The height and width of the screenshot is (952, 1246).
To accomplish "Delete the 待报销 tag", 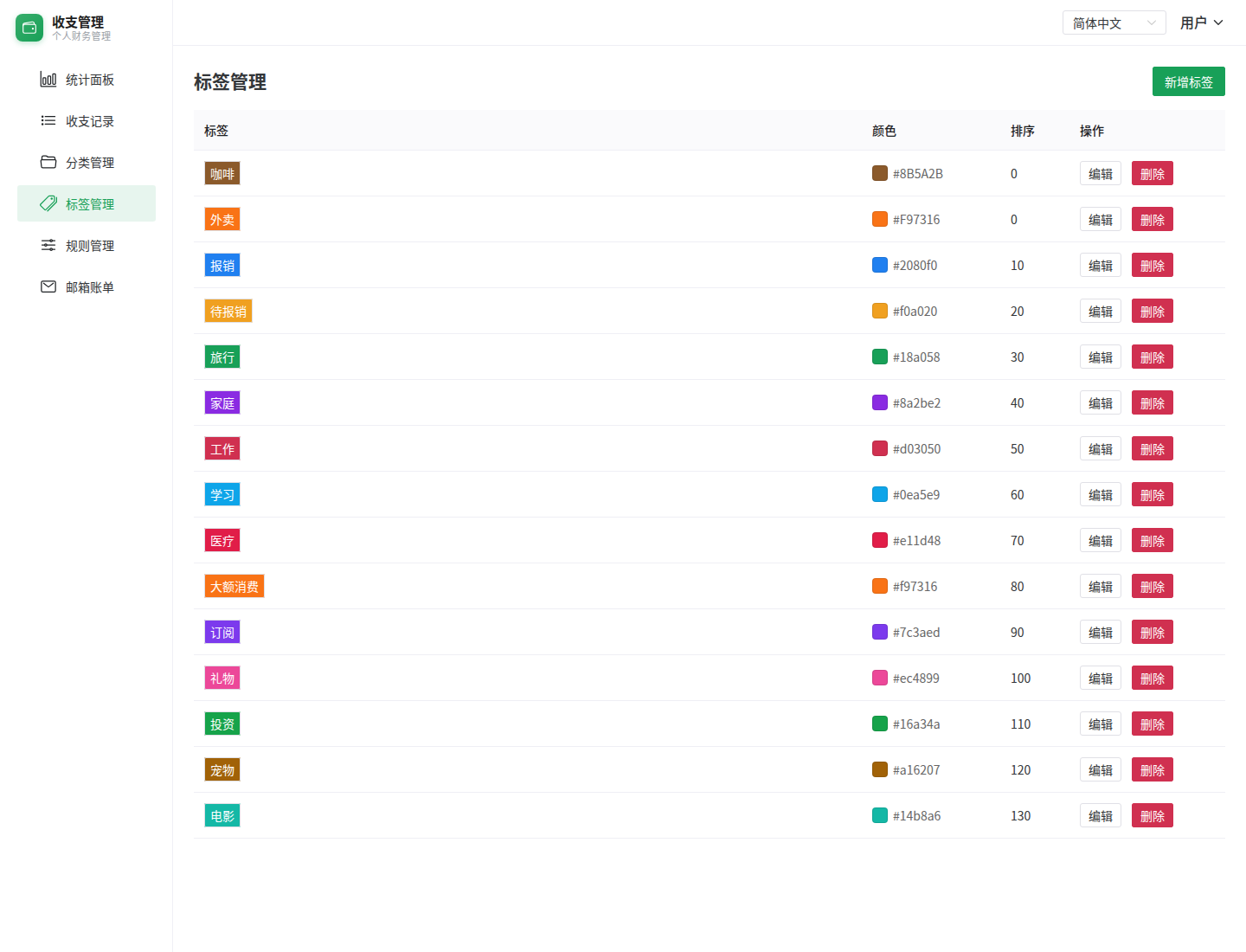I will point(1153,311).
